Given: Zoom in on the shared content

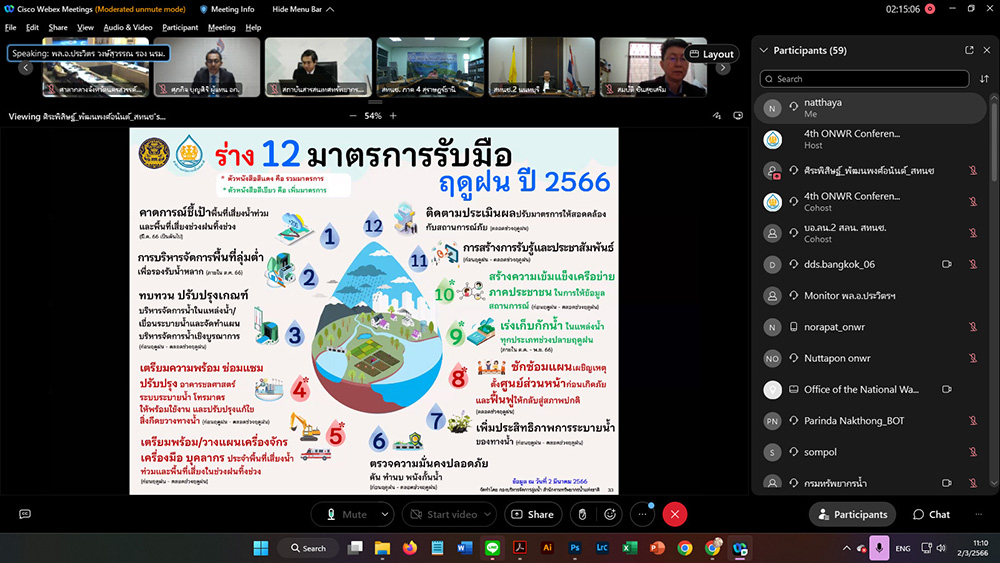Looking at the screenshot, I should coord(393,116).
